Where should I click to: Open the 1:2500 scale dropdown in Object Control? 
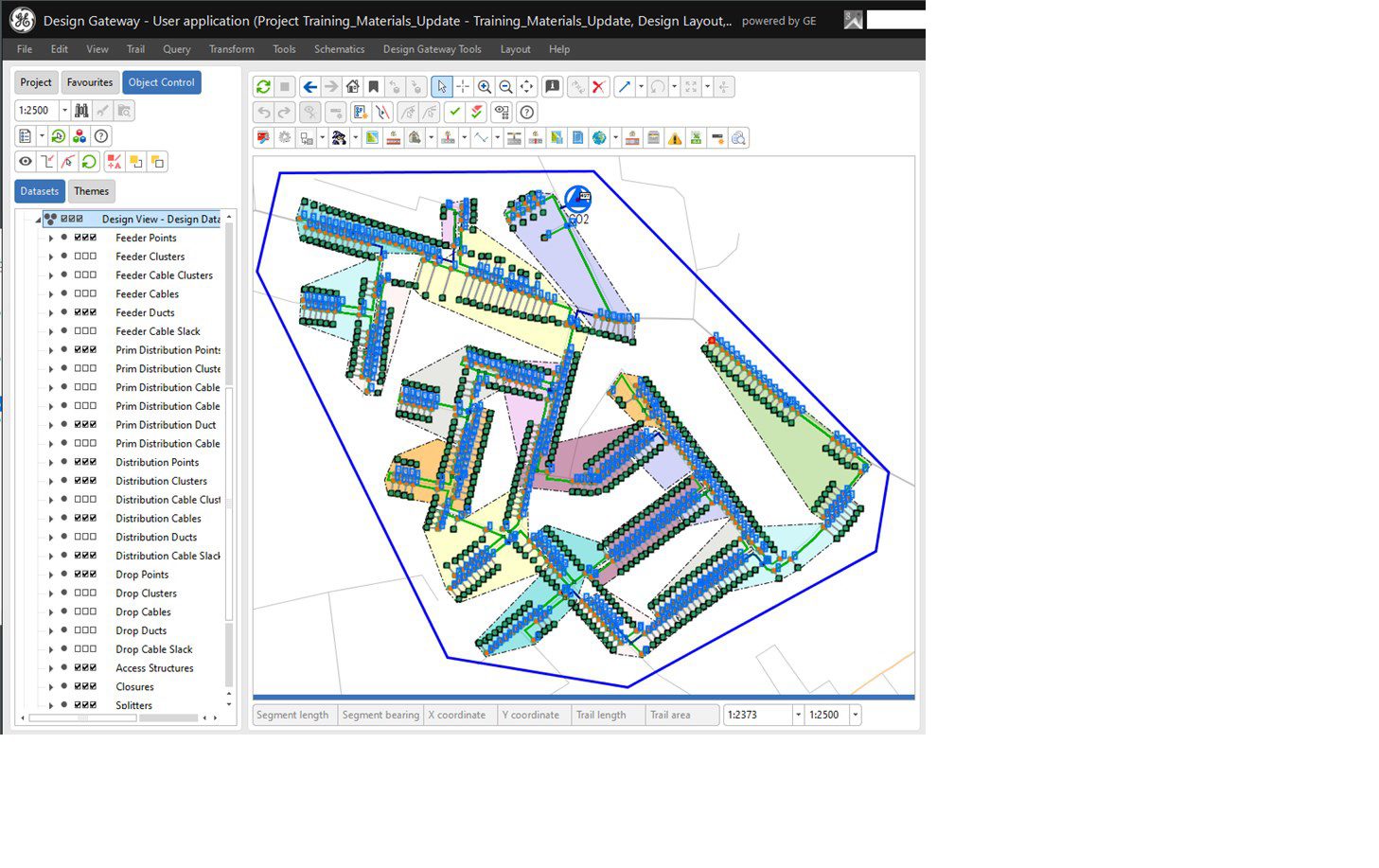(64, 111)
